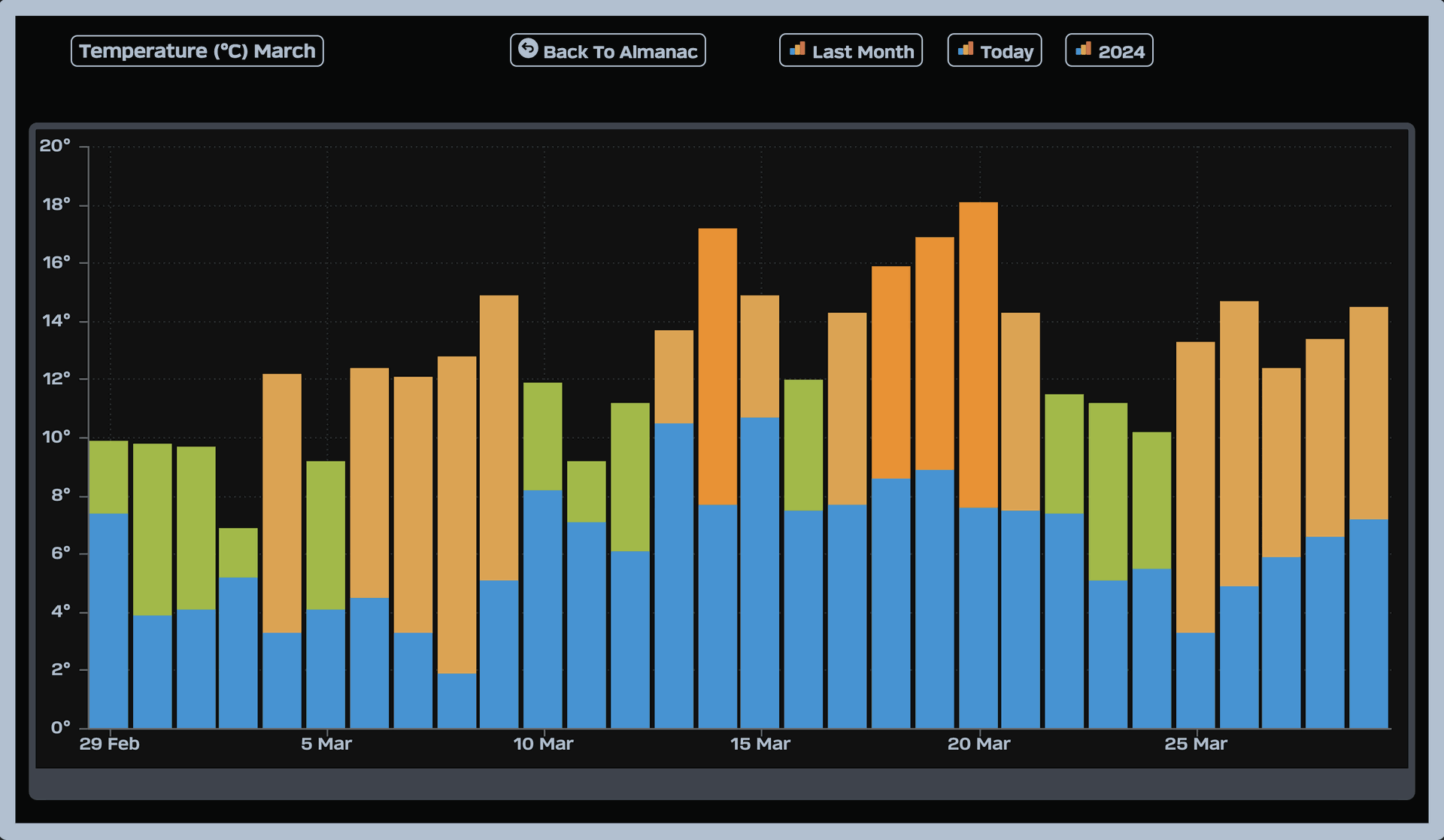1444x840 pixels.
Task: Click the bar chart icon on Last Month
Action: point(797,50)
